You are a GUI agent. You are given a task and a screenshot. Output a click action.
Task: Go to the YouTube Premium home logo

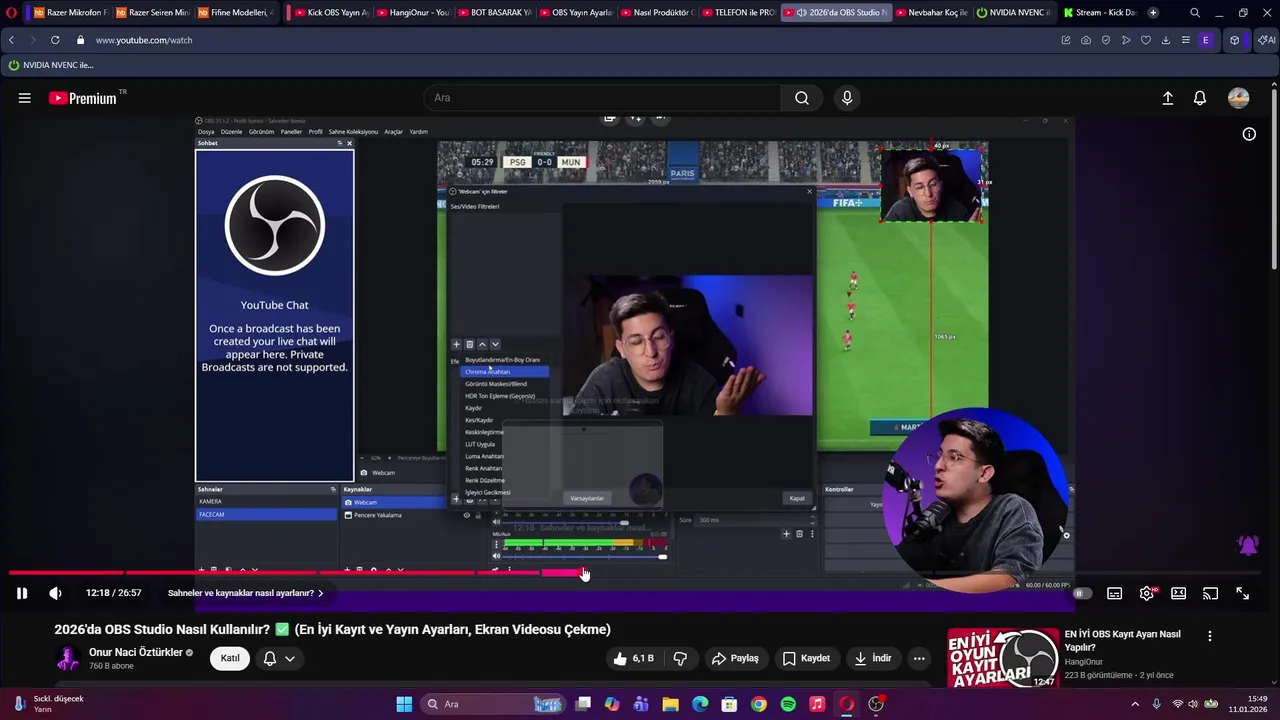click(x=83, y=98)
